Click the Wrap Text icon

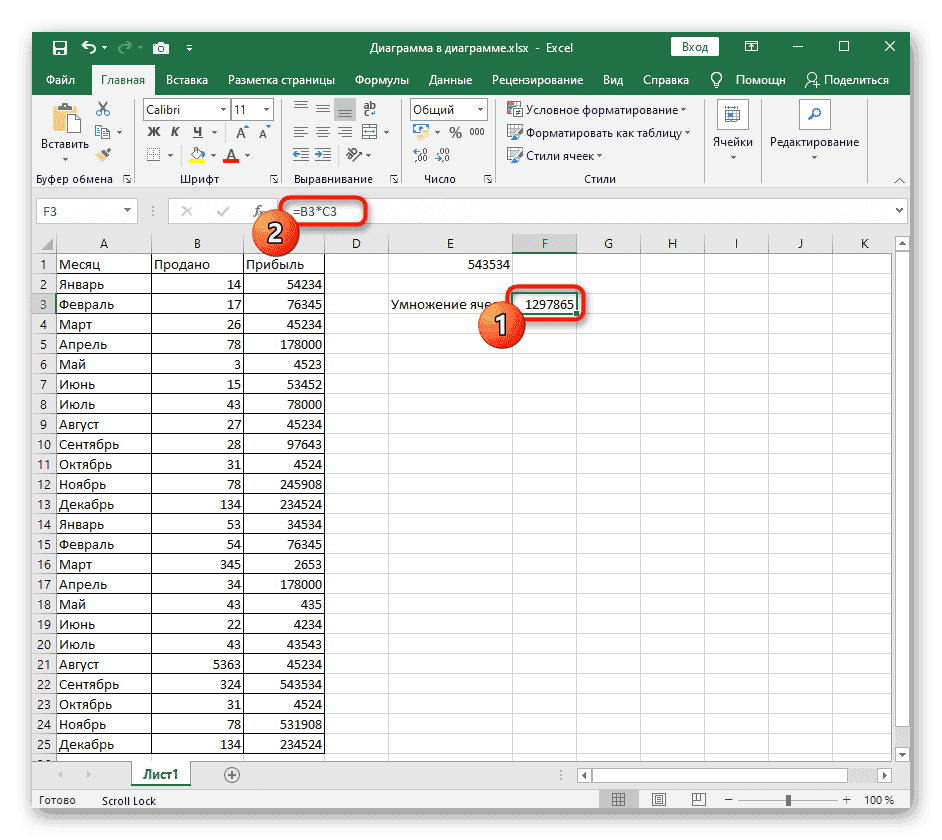coord(368,109)
